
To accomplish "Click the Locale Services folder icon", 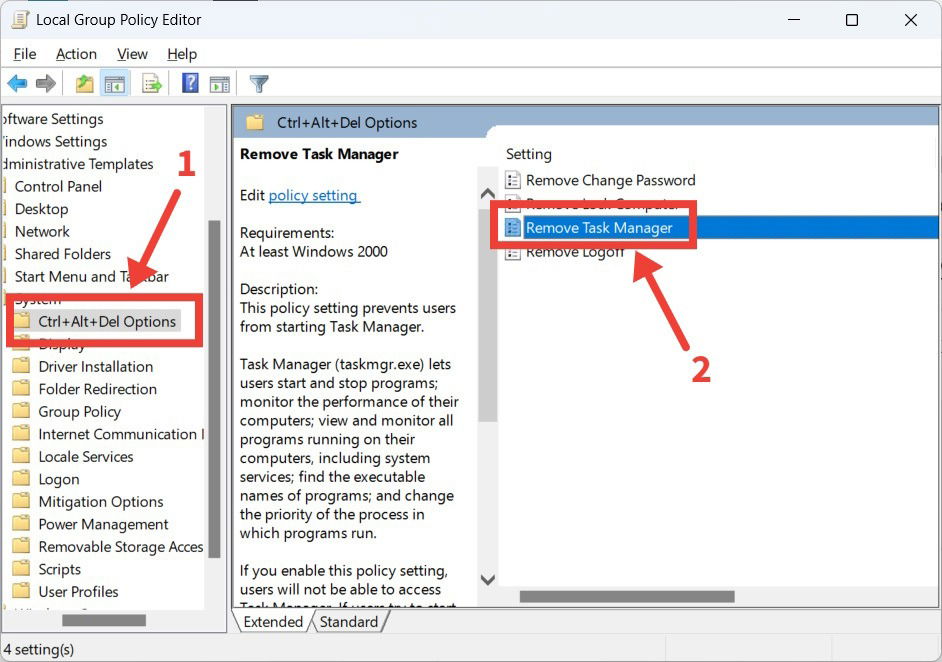I will [22, 456].
